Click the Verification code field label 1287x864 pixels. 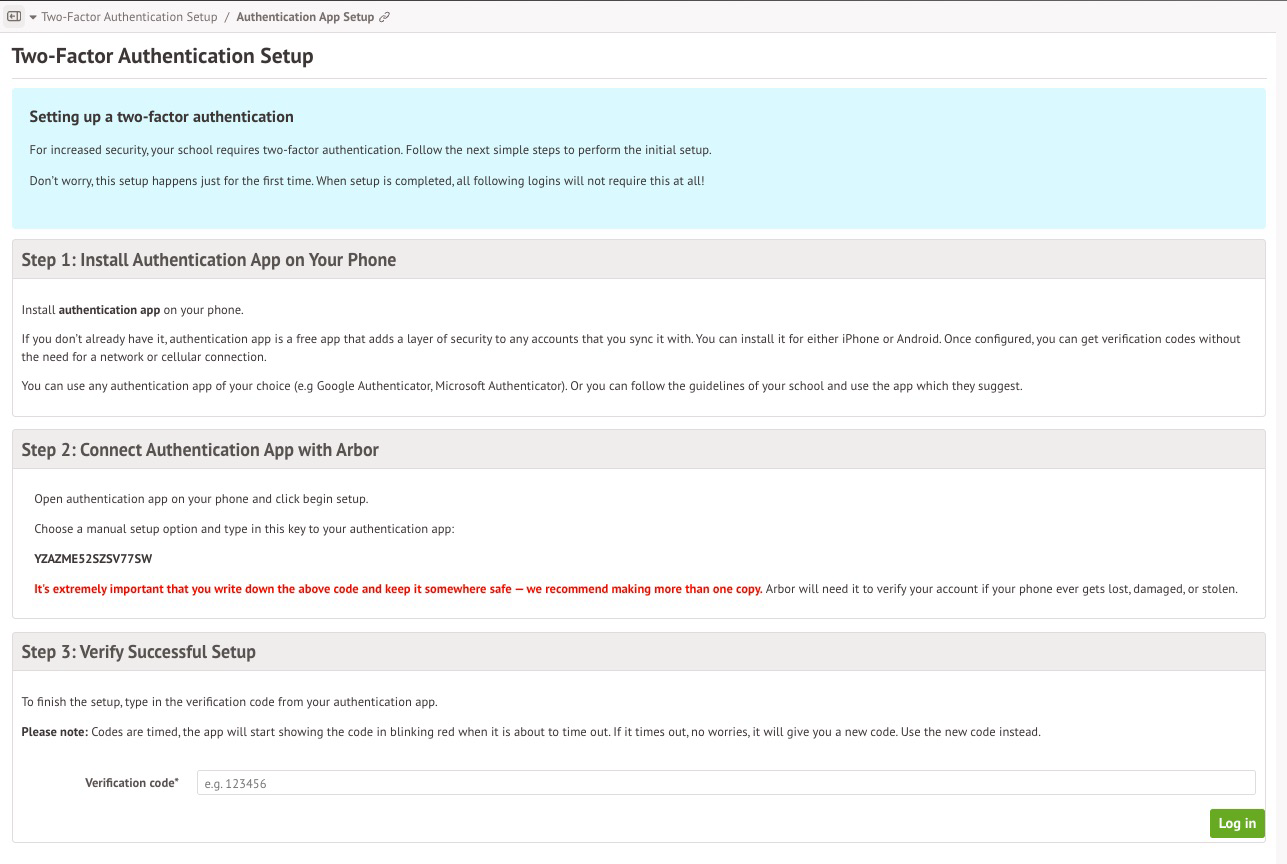click(131, 783)
